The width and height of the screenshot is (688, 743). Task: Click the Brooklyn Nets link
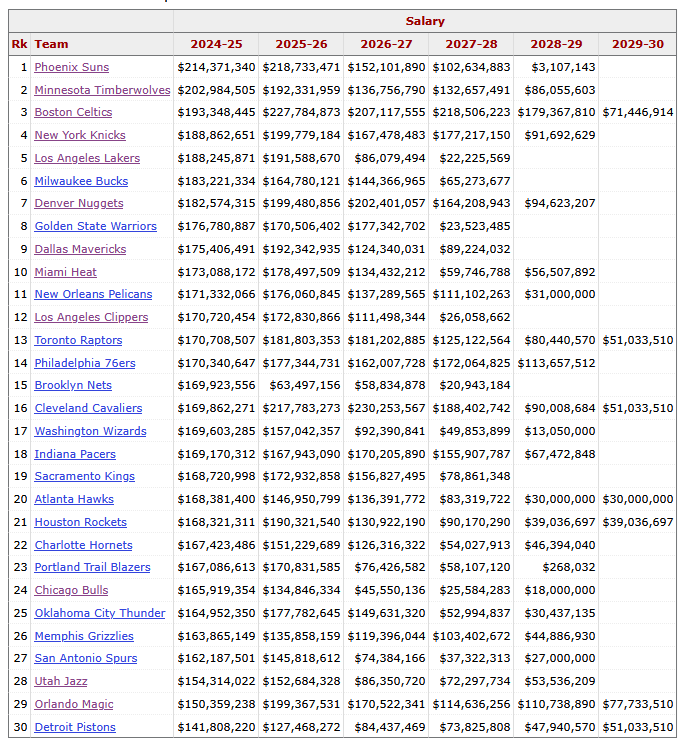coord(73,385)
